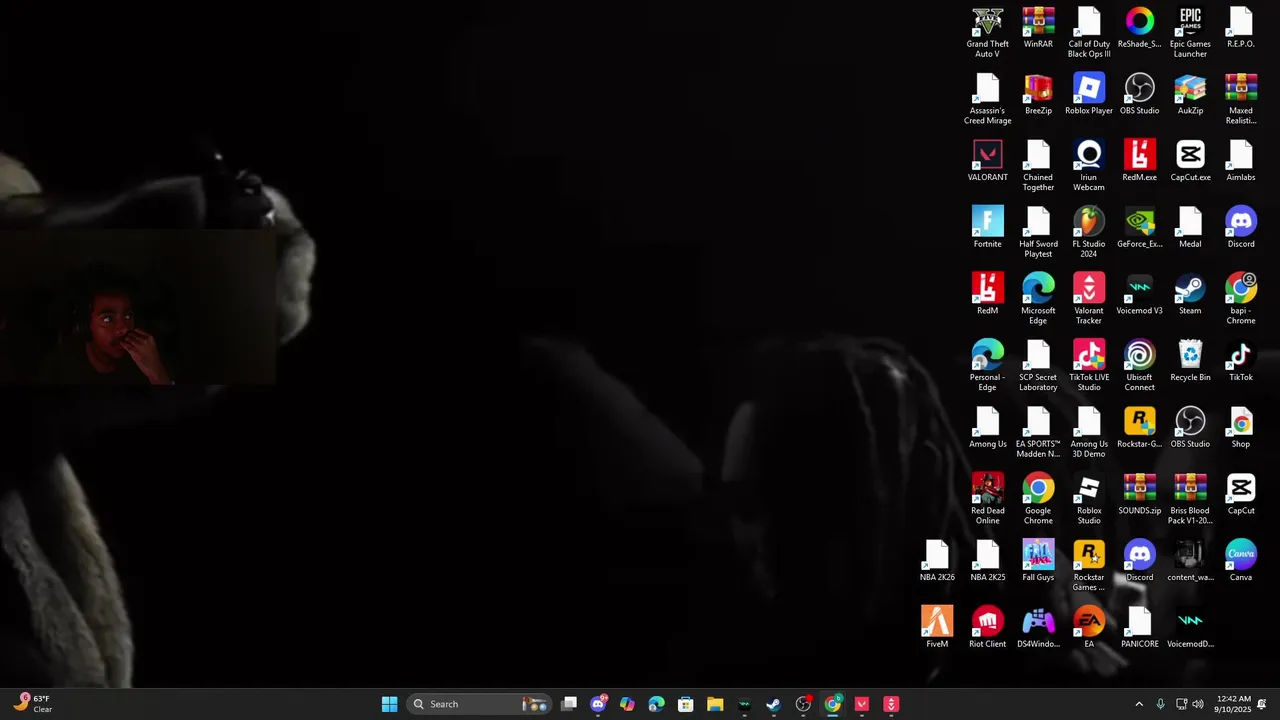Launch Google Chrome desktop shortcut
This screenshot has height=720, width=1280.
click(1038, 499)
